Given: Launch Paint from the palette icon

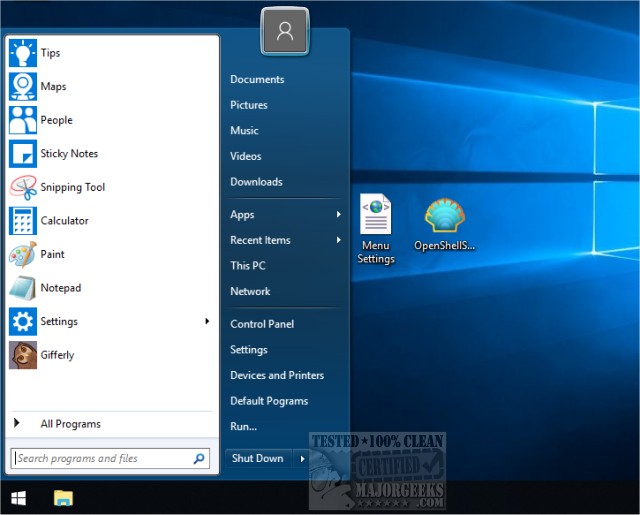Looking at the screenshot, I should coord(23,254).
